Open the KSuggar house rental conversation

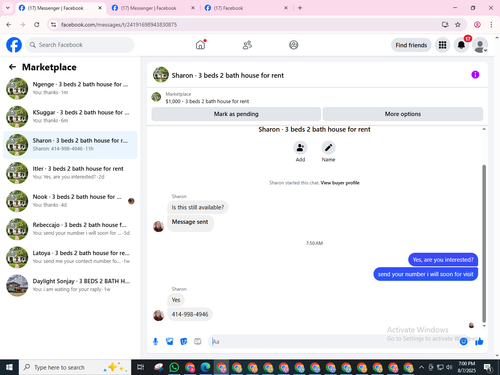(70, 117)
